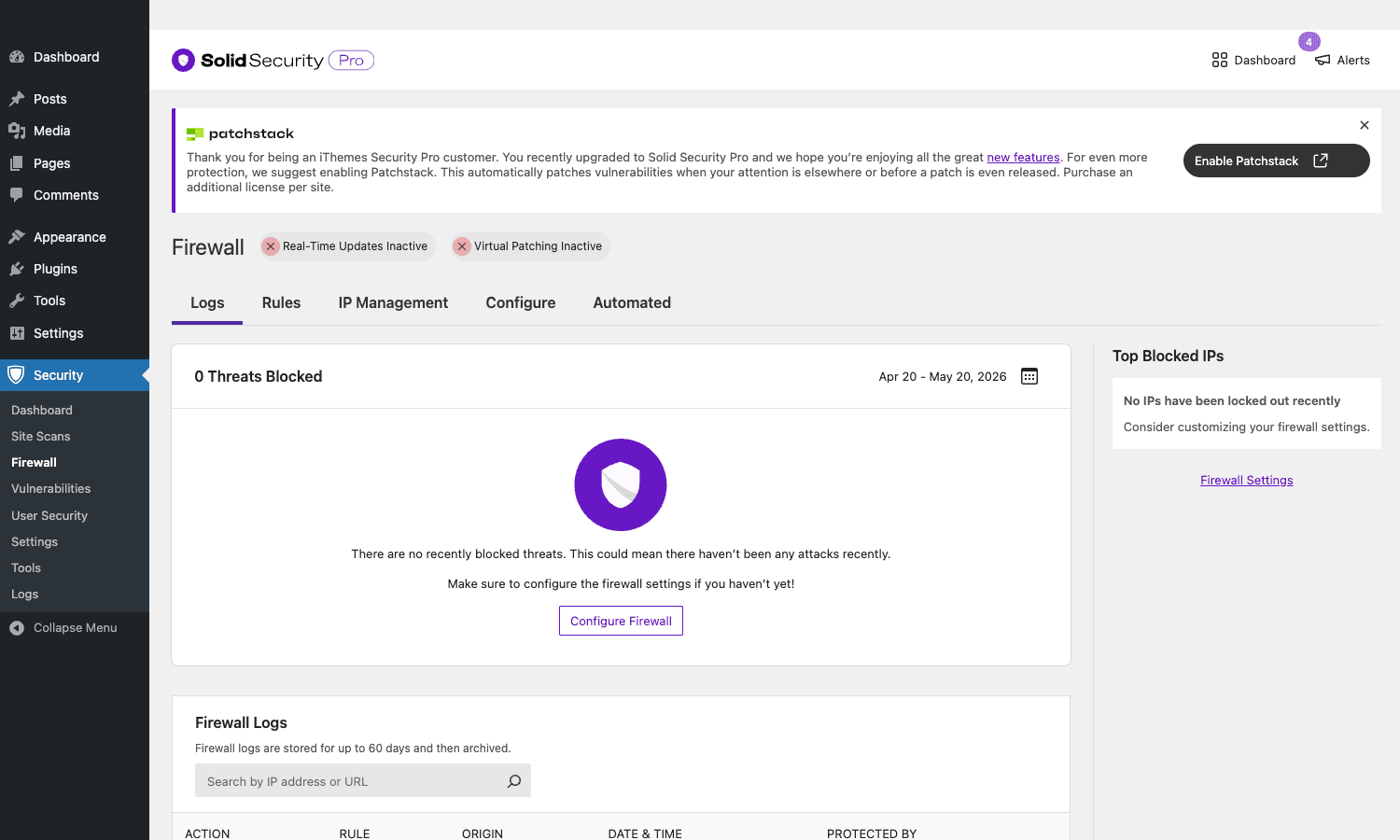Click the WordPress Dashboard gauge icon
The width and height of the screenshot is (1400, 840).
point(17,57)
